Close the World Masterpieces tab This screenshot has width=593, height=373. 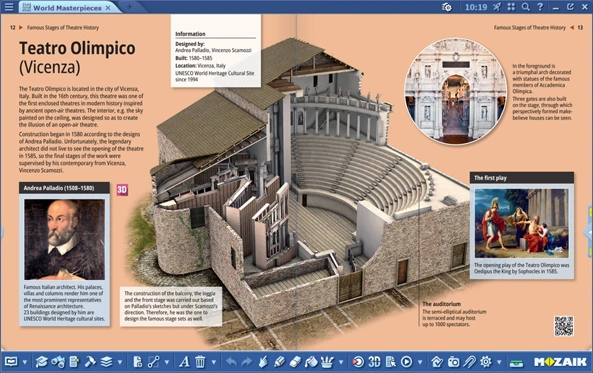tap(108, 8)
